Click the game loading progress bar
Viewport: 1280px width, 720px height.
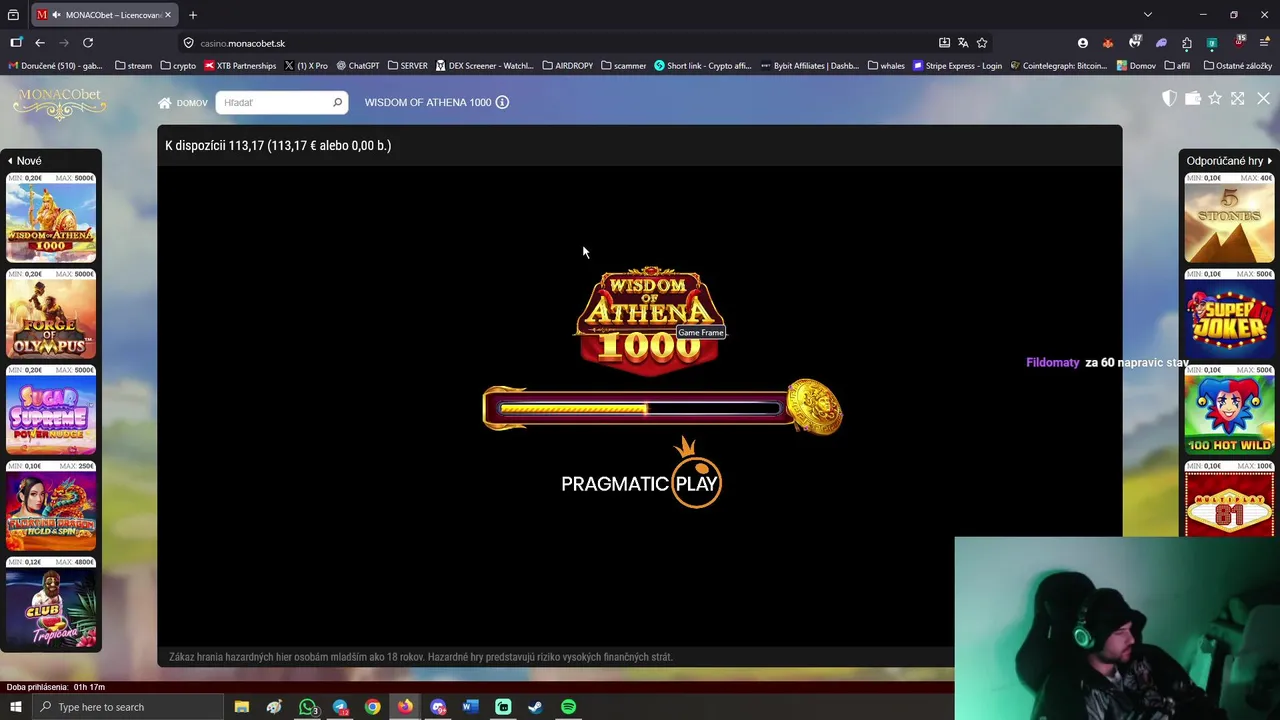coord(640,408)
